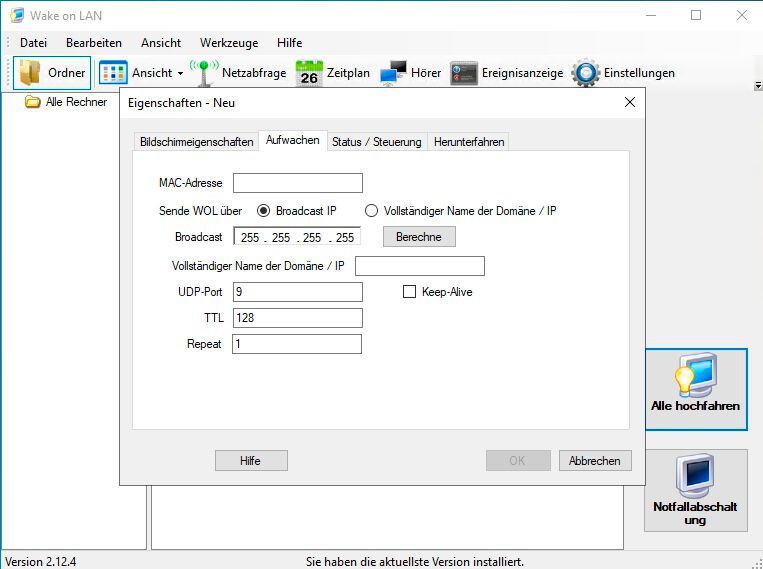The width and height of the screenshot is (763, 569).
Task: Click the Alle hochfahren button
Action: (x=695, y=389)
